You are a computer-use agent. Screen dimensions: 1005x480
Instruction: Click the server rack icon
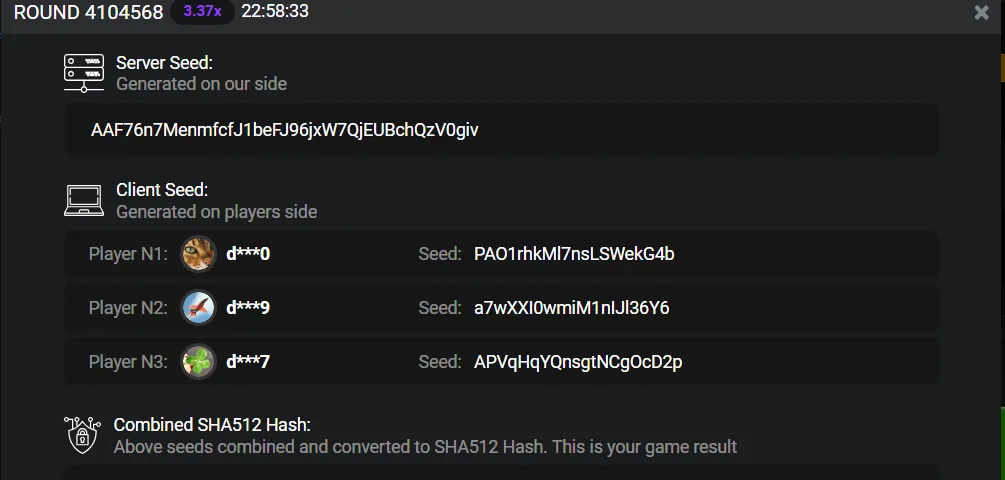(84, 72)
